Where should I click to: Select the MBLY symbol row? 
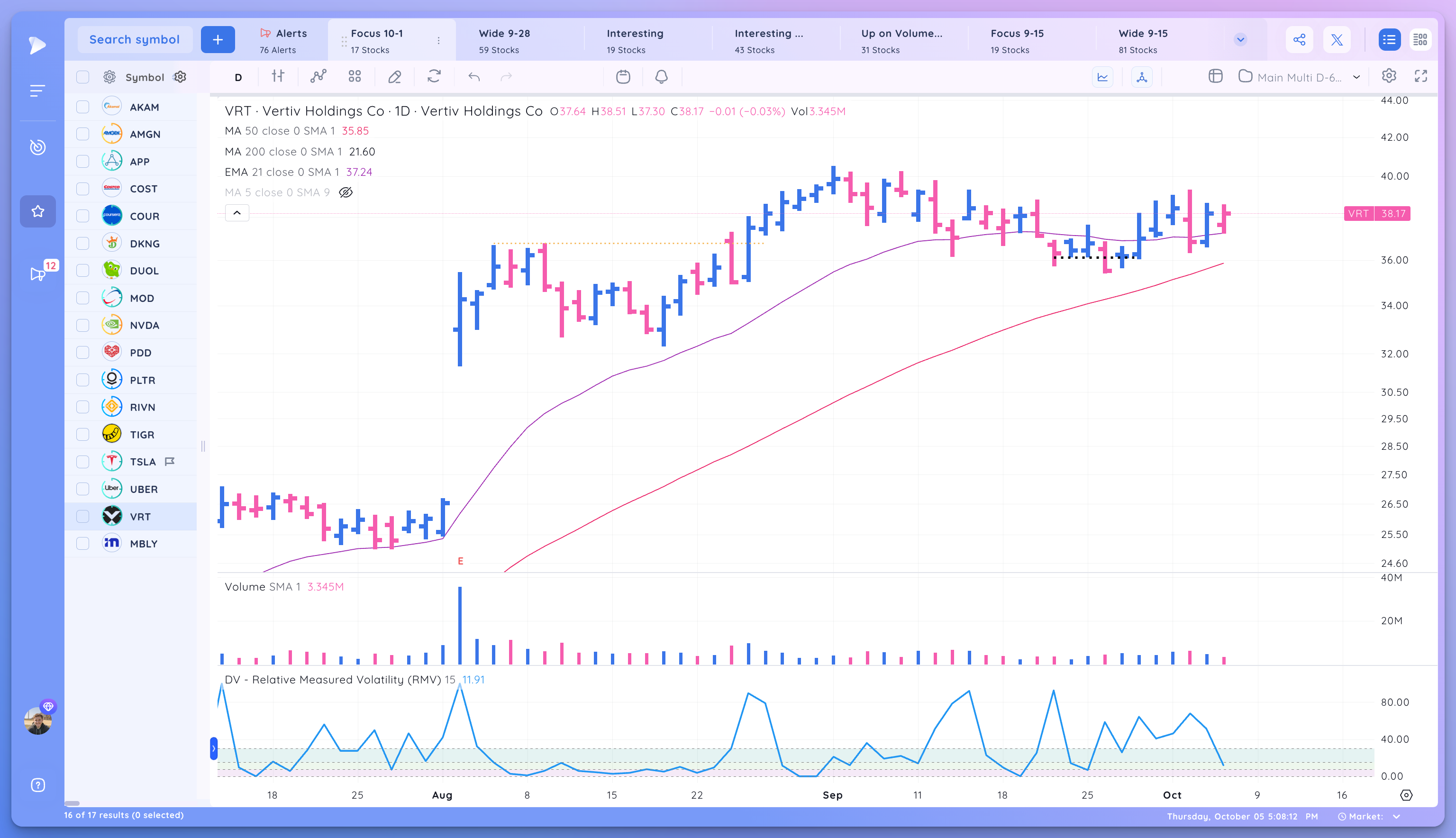click(x=131, y=543)
